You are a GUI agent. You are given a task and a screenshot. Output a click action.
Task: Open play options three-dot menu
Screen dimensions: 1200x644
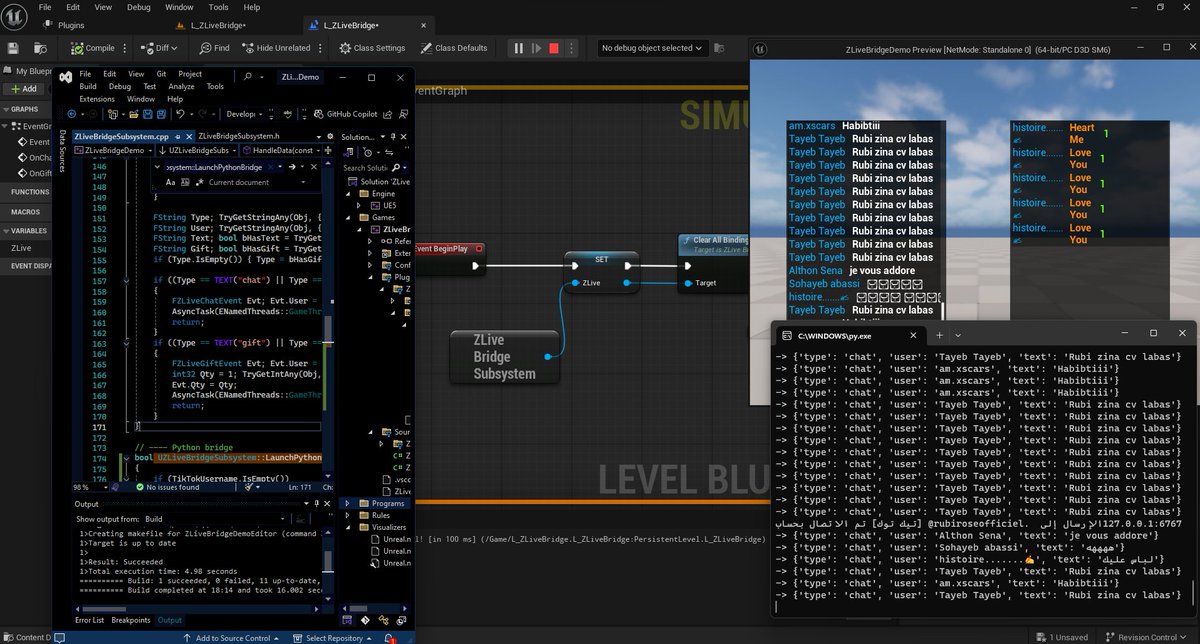coord(573,47)
